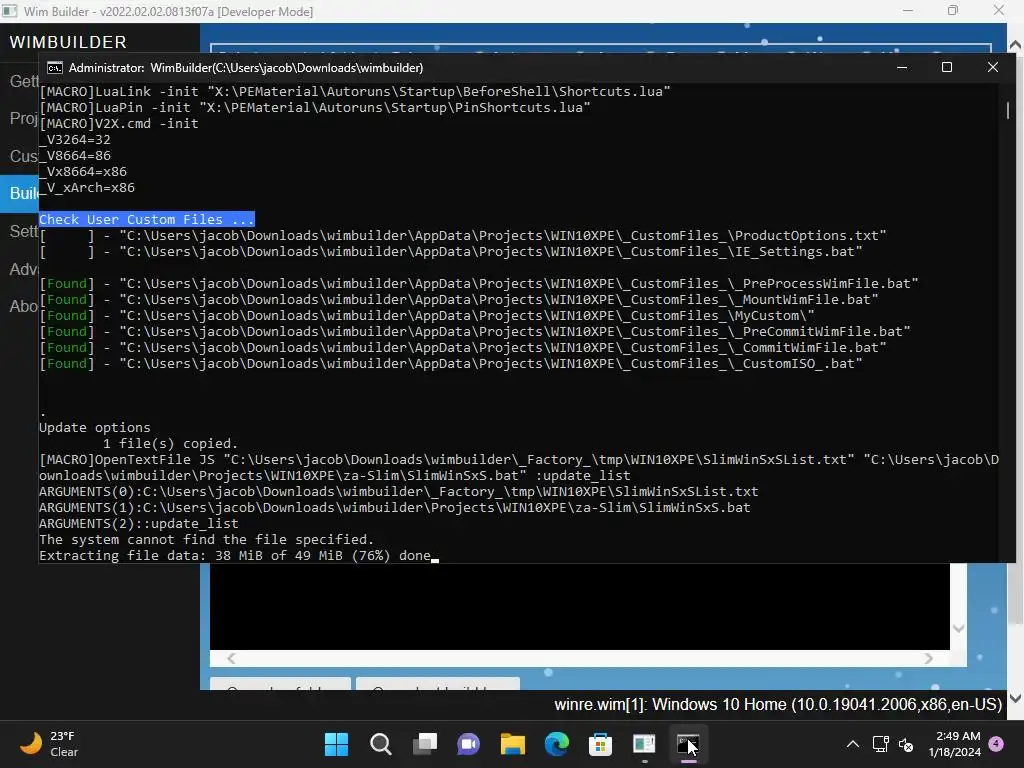Click the ARGUMENTS(2)::update_list line

point(138,524)
